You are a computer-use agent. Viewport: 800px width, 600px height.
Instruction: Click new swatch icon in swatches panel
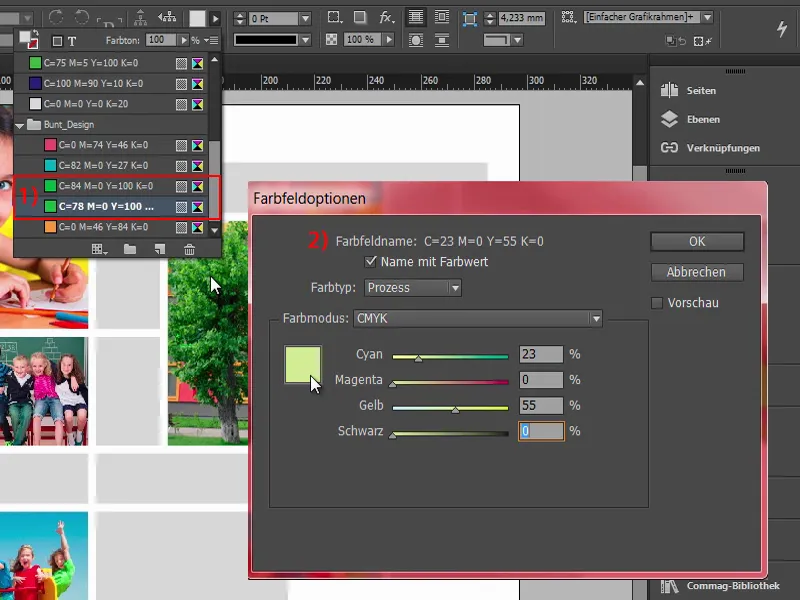[160, 249]
